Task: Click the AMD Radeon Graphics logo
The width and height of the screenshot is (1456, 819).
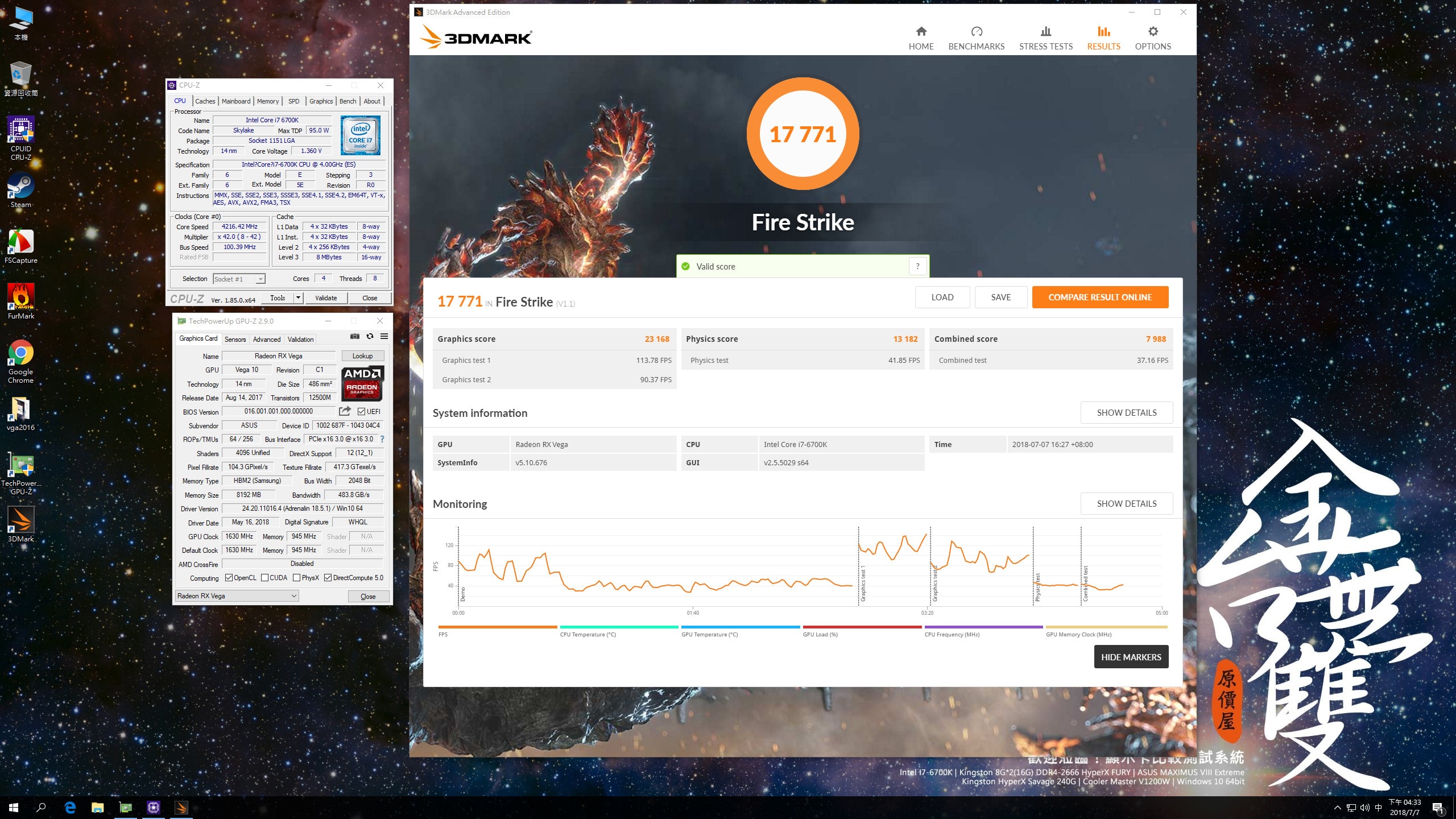Action: 362,383
